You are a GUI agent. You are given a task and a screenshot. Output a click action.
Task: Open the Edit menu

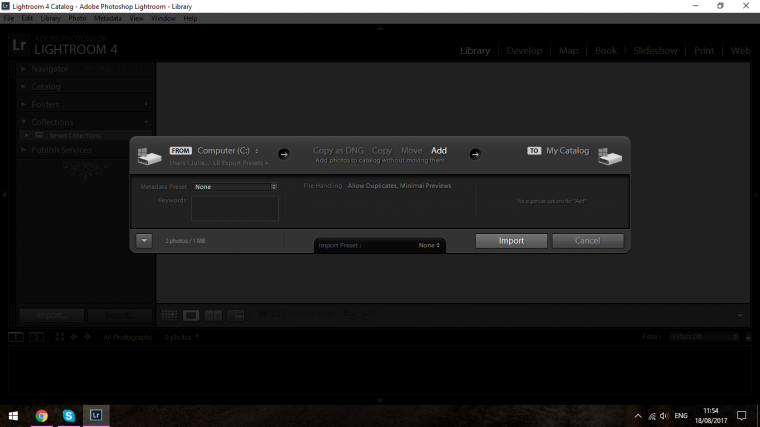(x=27, y=18)
